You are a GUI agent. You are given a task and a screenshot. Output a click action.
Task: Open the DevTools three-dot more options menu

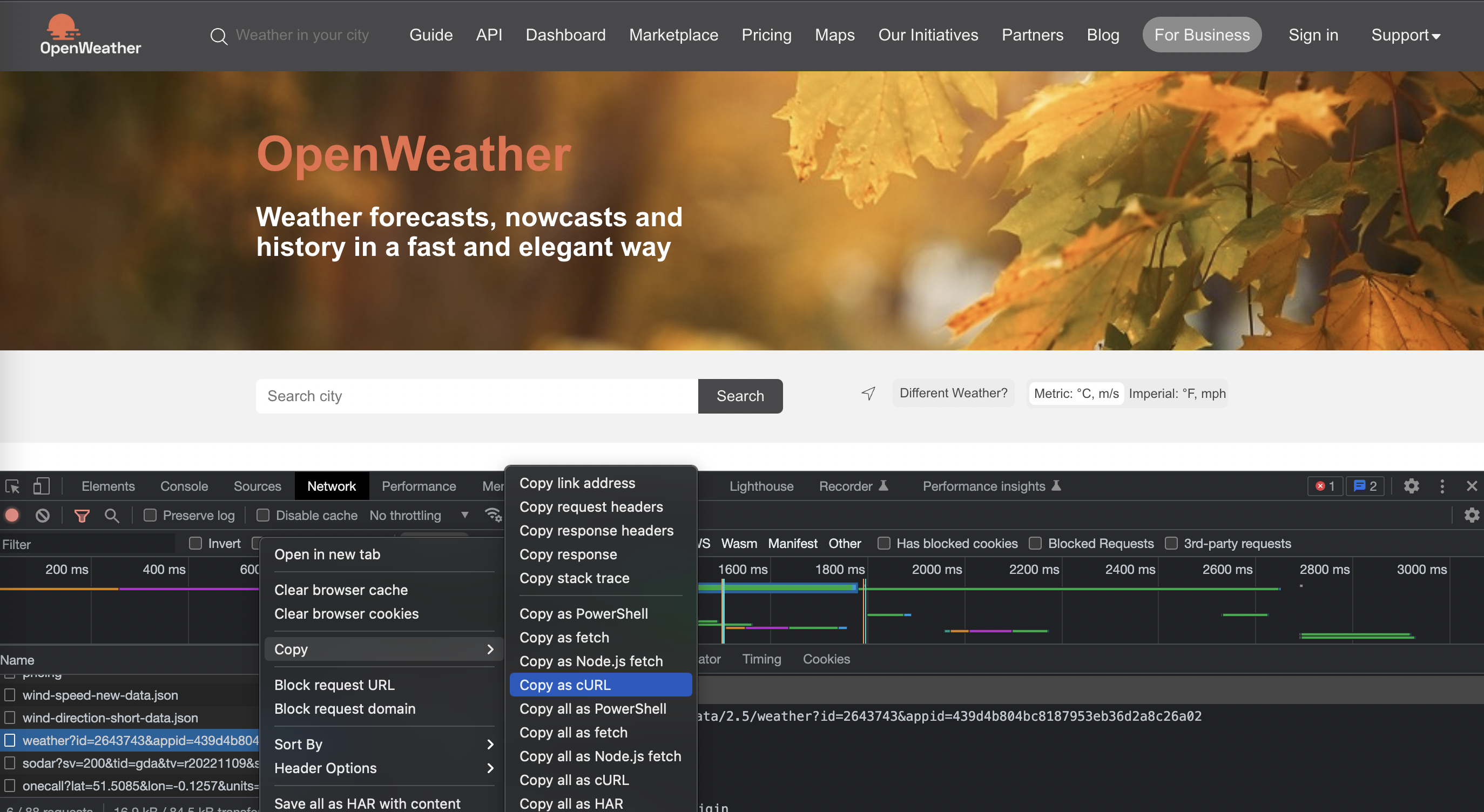tap(1442, 486)
